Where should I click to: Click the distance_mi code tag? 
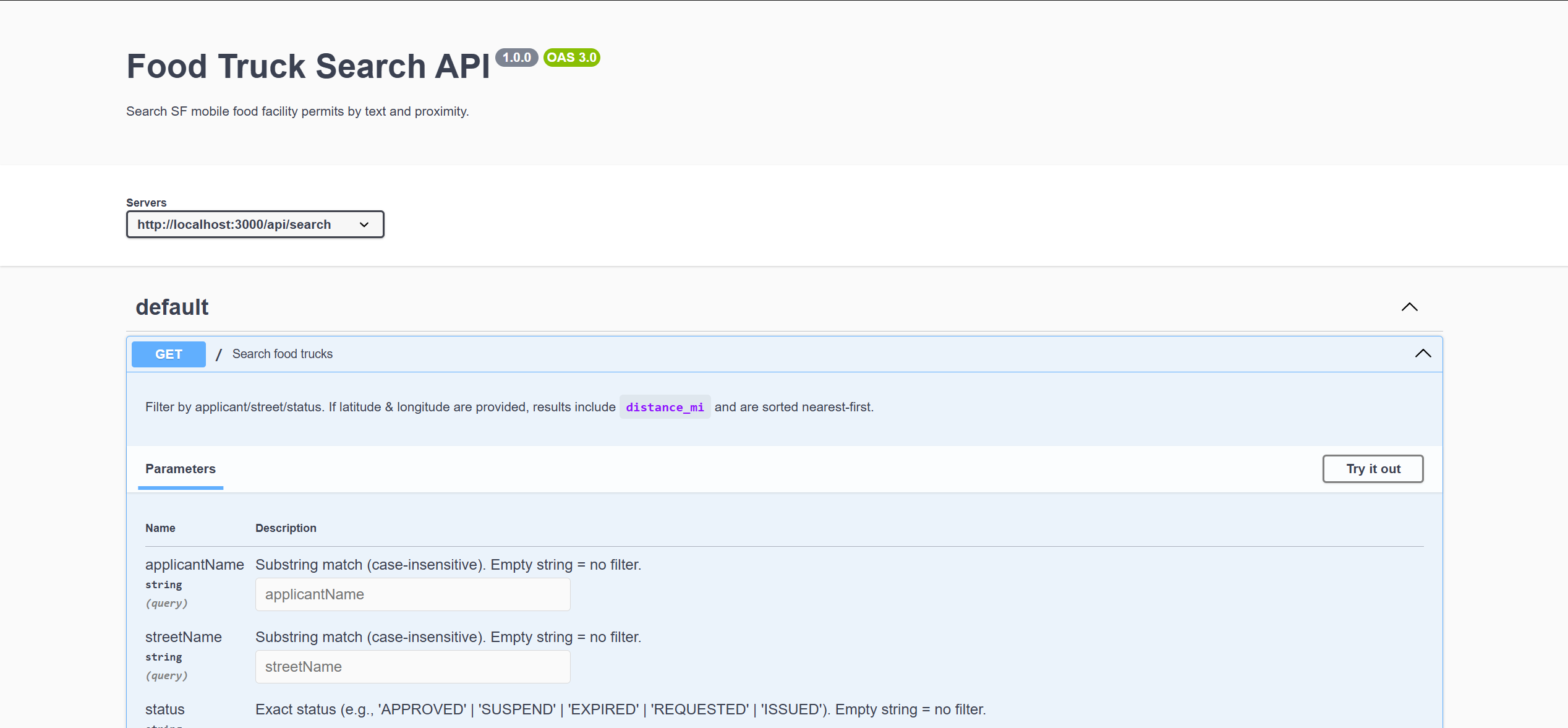tap(665, 407)
